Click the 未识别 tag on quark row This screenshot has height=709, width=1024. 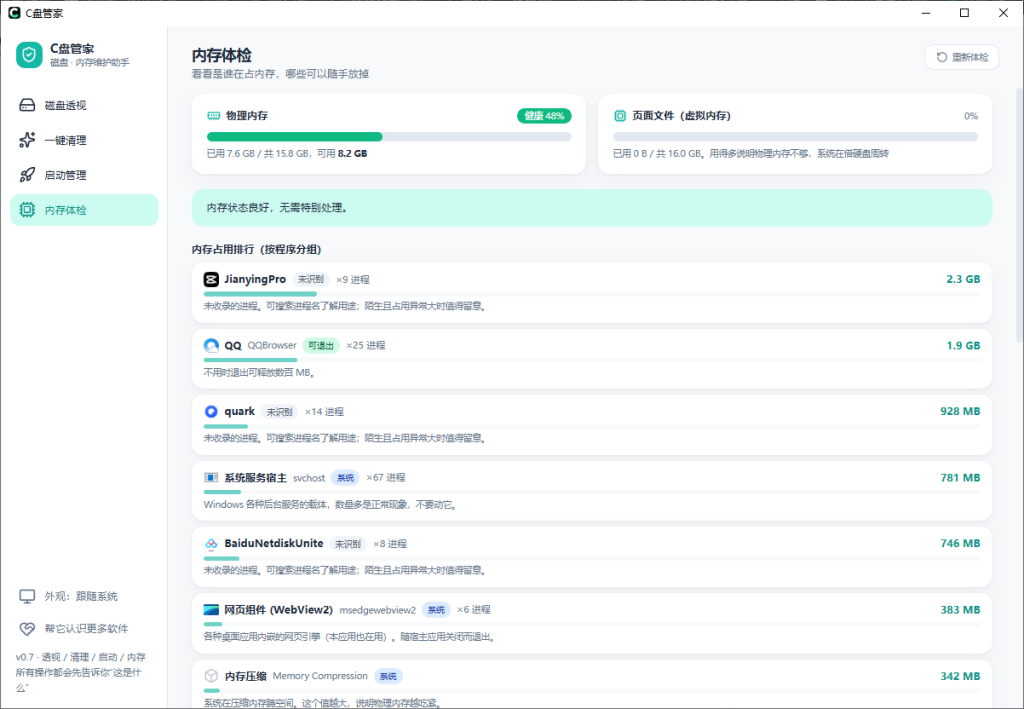point(280,412)
